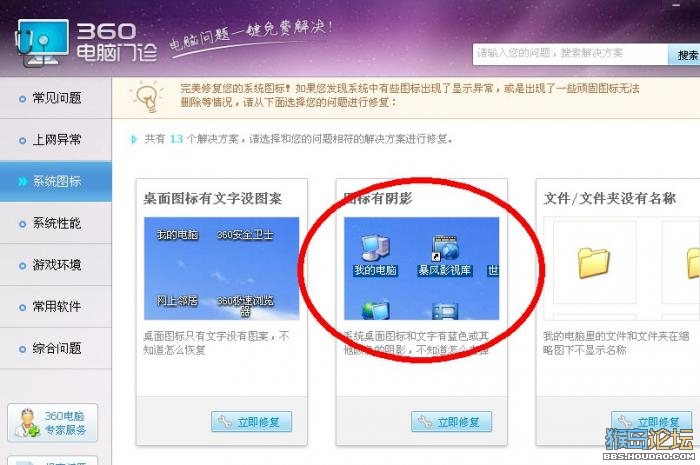Click the 搜索 search button
This screenshot has height=465, width=700.
coord(685,55)
